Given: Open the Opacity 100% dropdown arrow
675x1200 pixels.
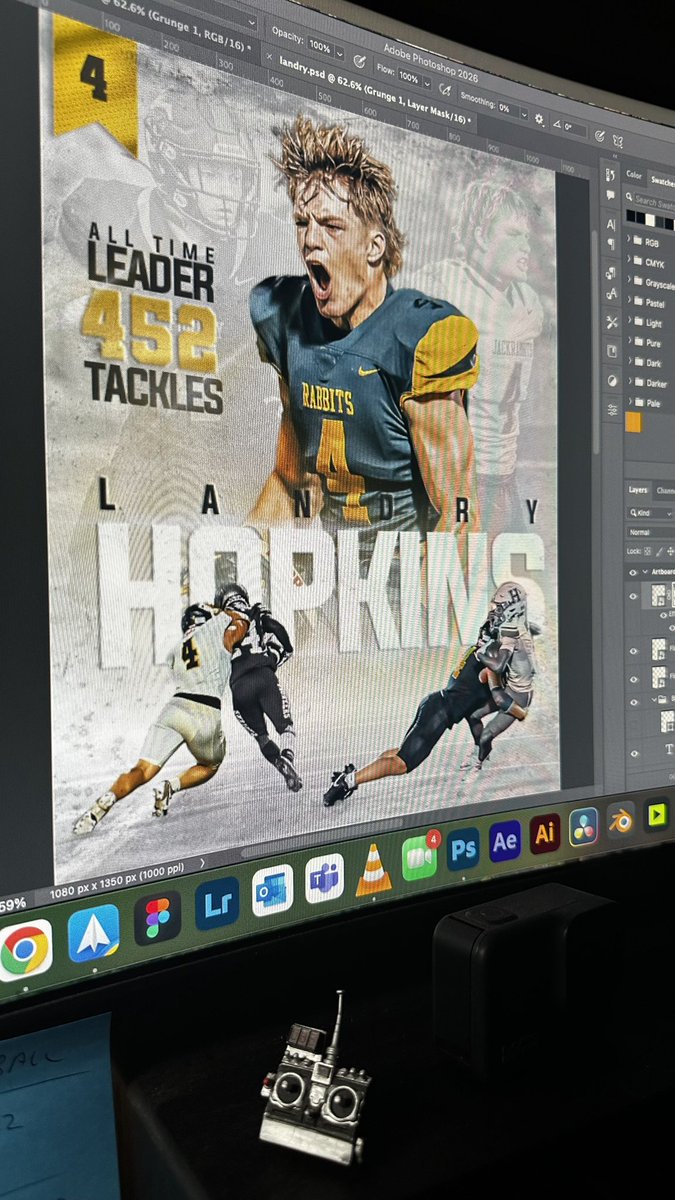Looking at the screenshot, I should point(339,52).
